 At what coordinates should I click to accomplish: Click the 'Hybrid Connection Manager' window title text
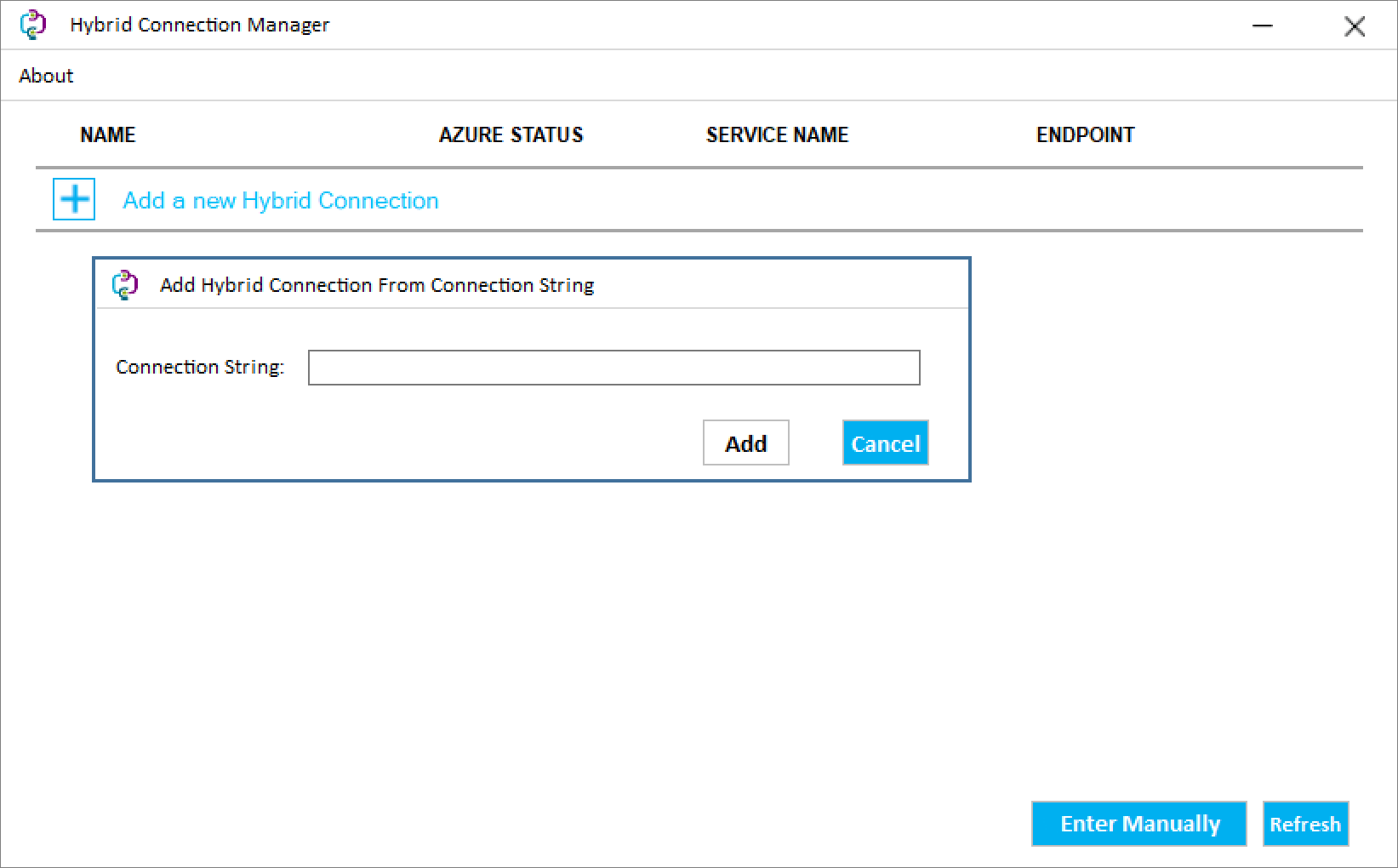click(199, 26)
